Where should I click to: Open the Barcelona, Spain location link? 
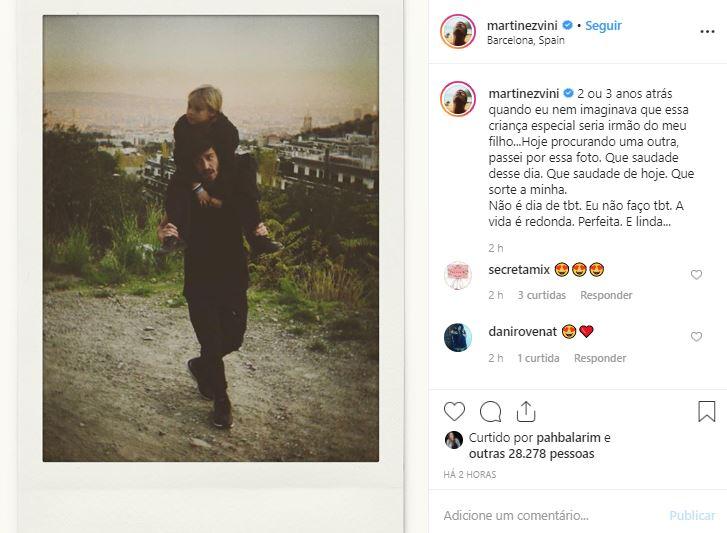[525, 41]
